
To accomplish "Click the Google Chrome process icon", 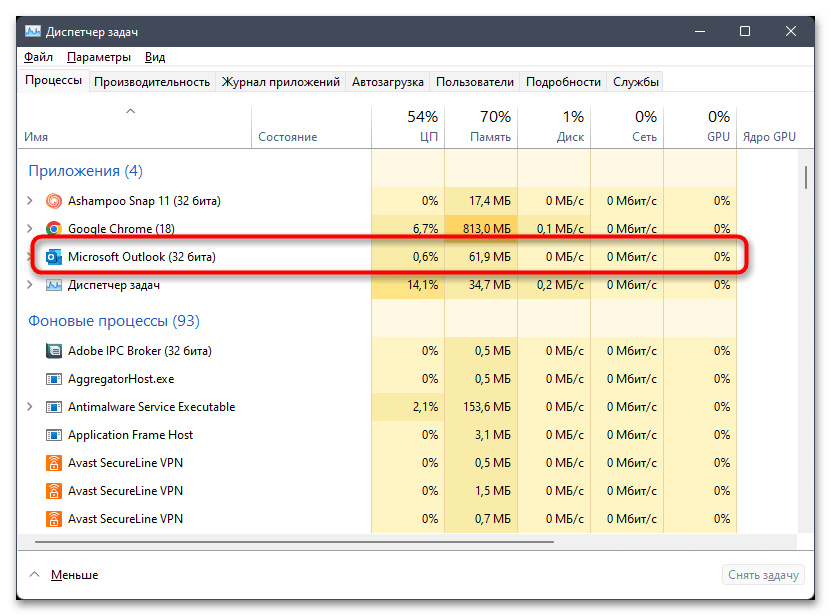I will click(54, 228).
